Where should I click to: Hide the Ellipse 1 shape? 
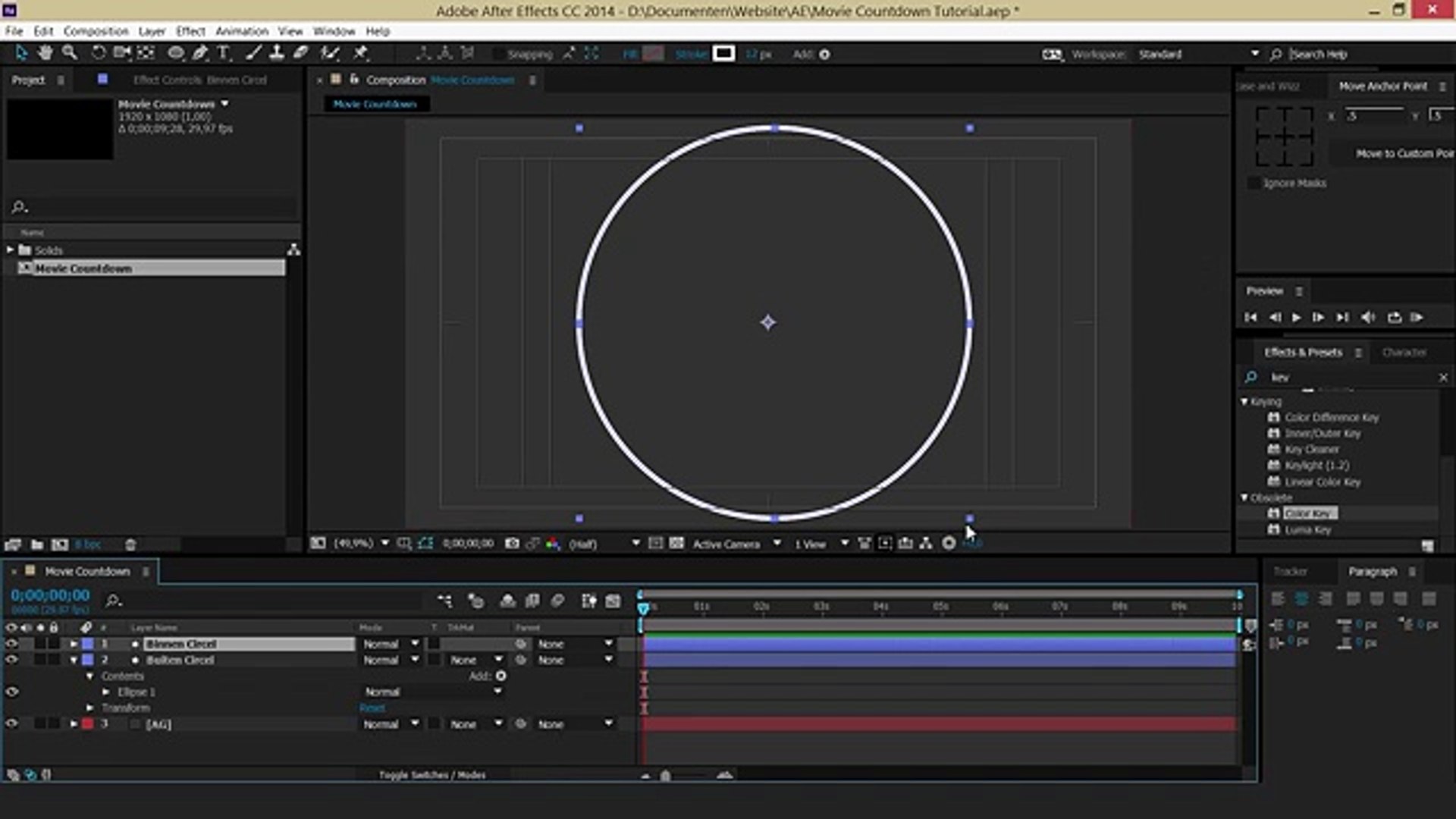[11, 692]
